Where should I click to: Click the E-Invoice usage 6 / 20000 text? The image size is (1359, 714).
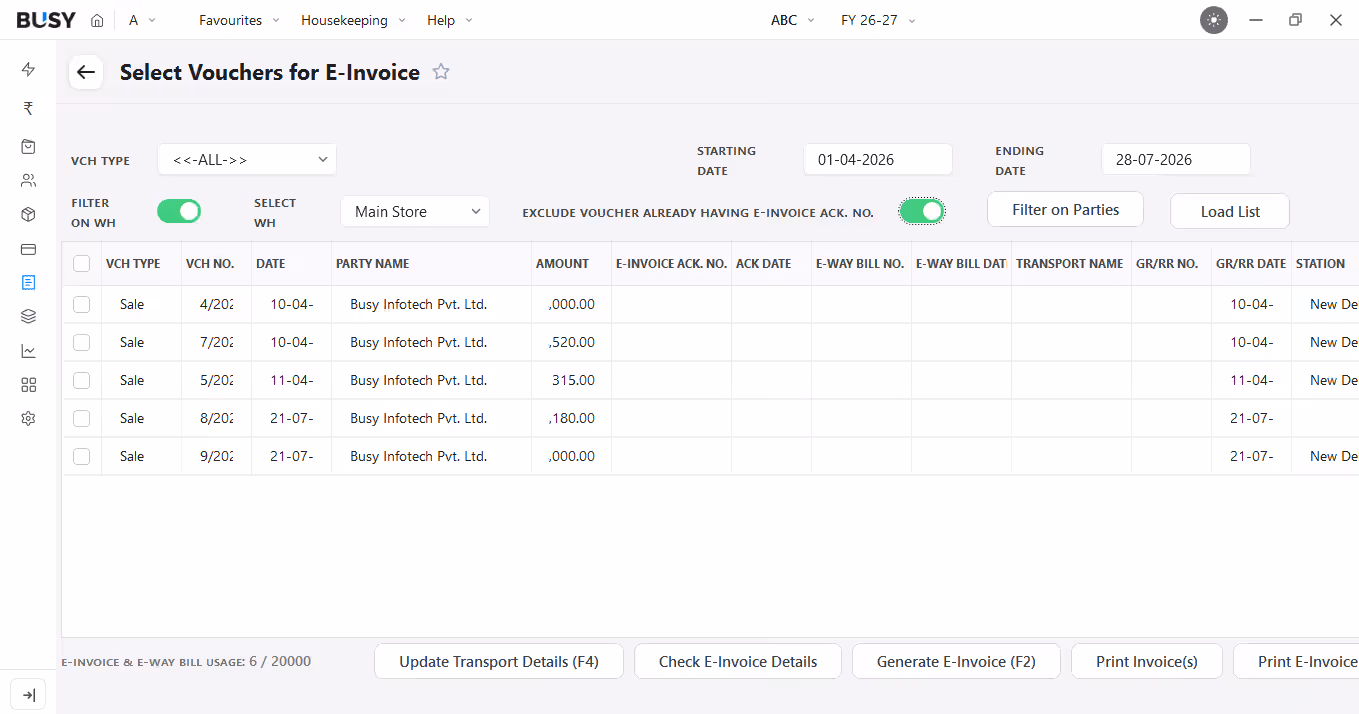[186, 662]
